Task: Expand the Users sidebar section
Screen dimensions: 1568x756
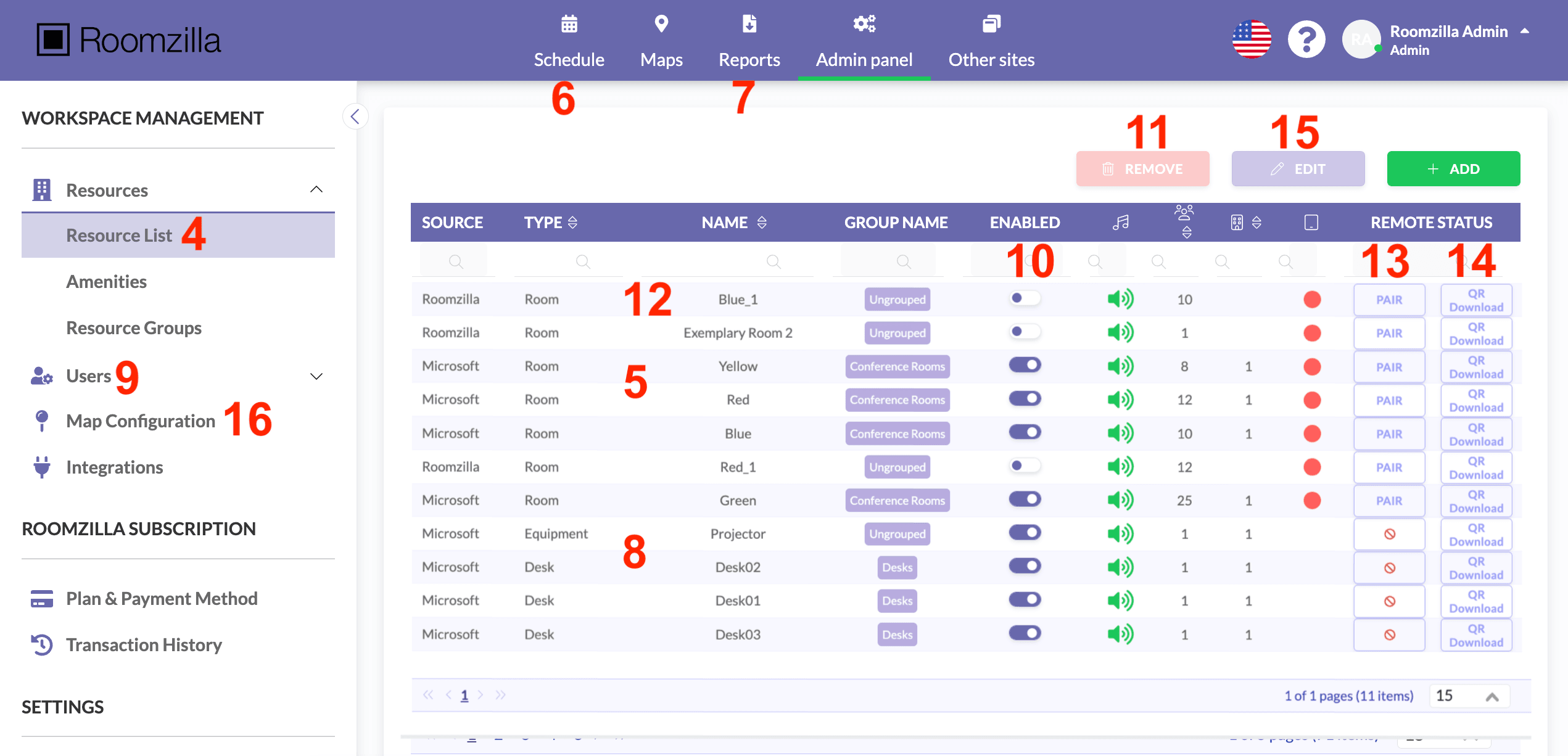Action: click(x=316, y=376)
